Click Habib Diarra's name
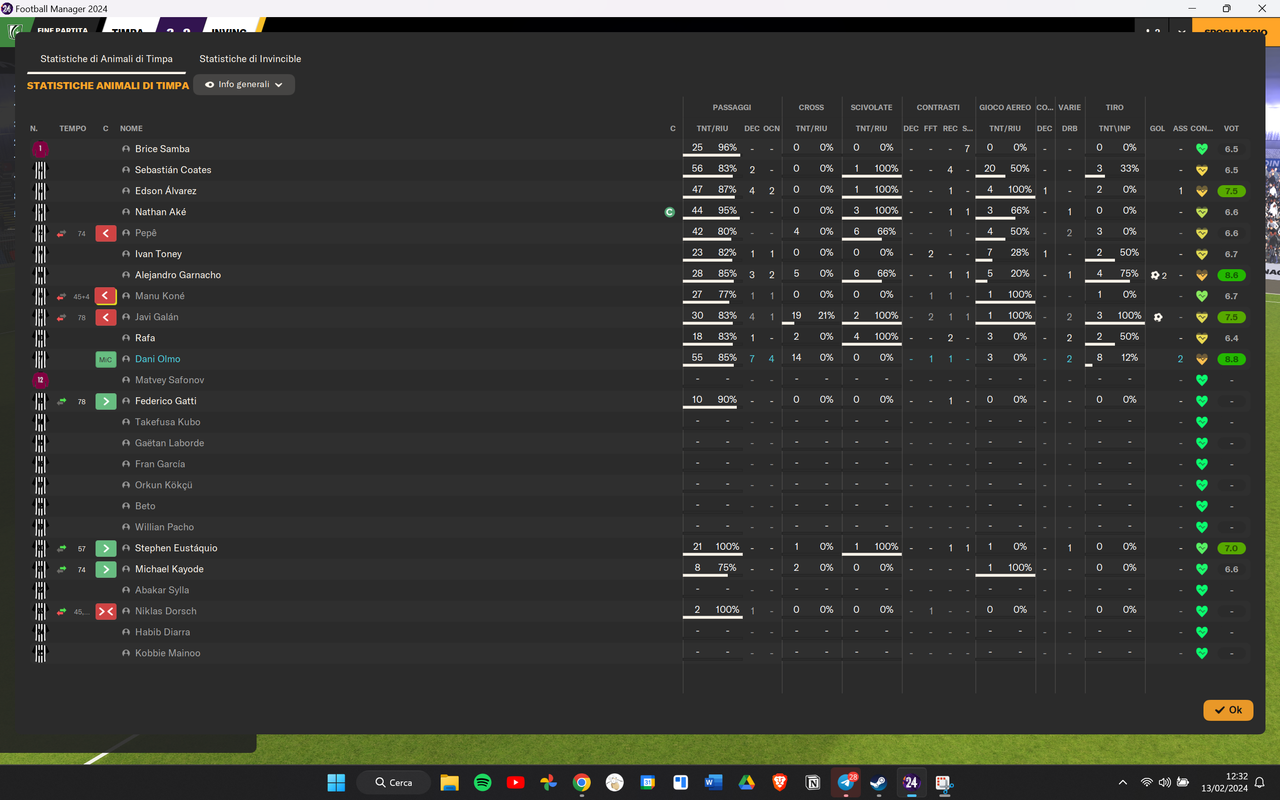The image size is (1280, 800). pyautogui.click(x=163, y=632)
